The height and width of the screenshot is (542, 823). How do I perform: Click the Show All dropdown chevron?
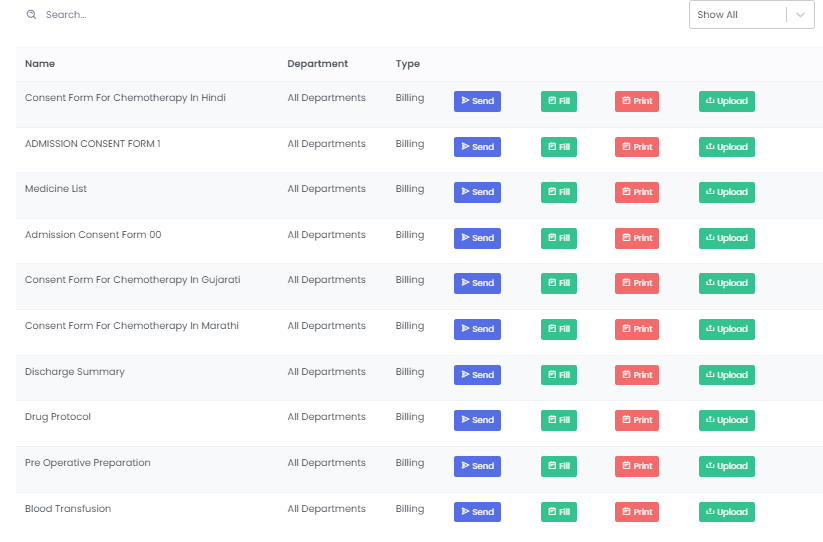(x=800, y=15)
